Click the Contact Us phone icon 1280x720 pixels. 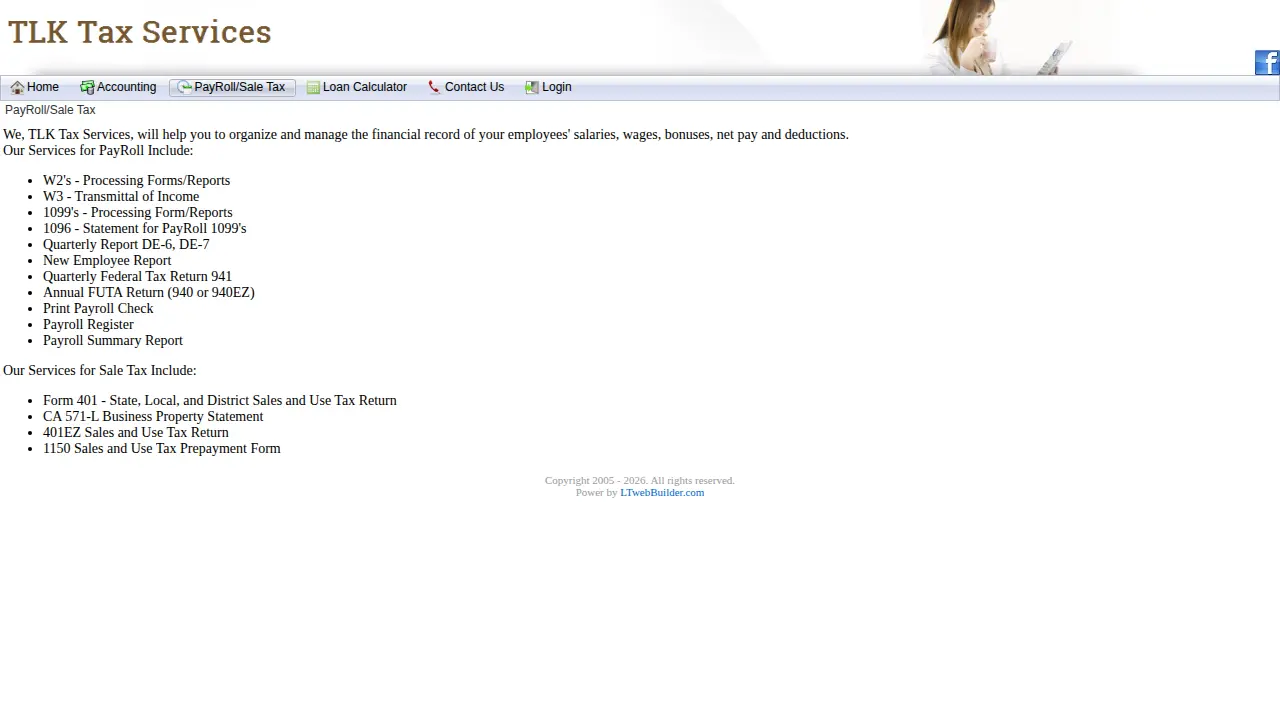click(434, 88)
